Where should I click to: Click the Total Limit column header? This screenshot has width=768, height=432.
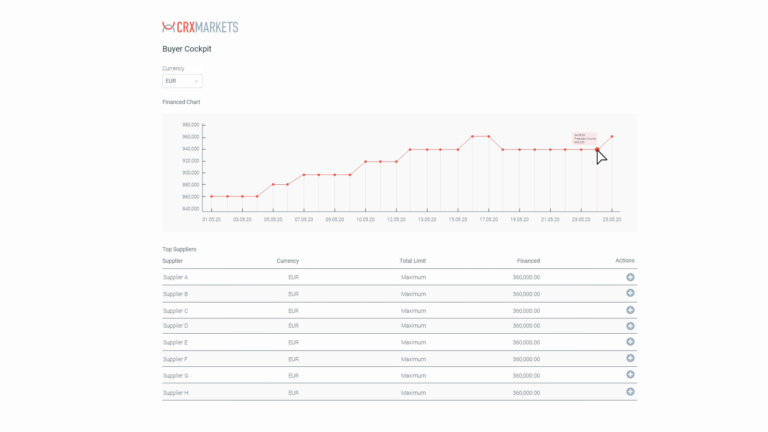point(412,261)
